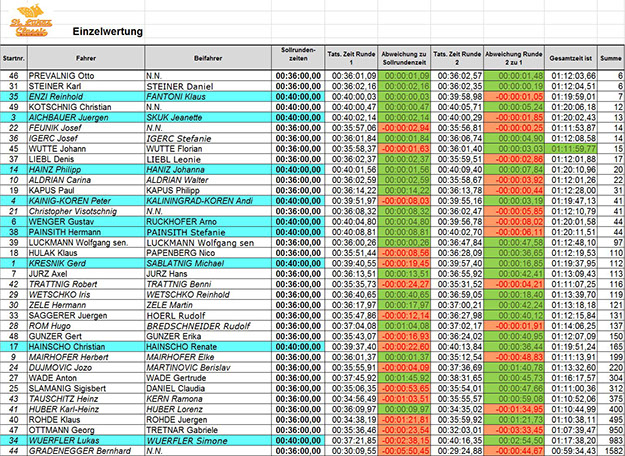Image resolution: width=625 pixels, height=456 pixels.
Task: Click the Sollrundenzeiten column header
Action: [x=298, y=54]
